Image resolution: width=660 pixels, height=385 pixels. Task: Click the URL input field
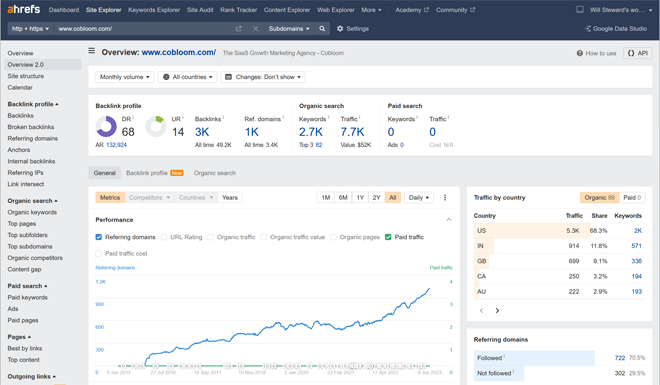click(x=144, y=29)
